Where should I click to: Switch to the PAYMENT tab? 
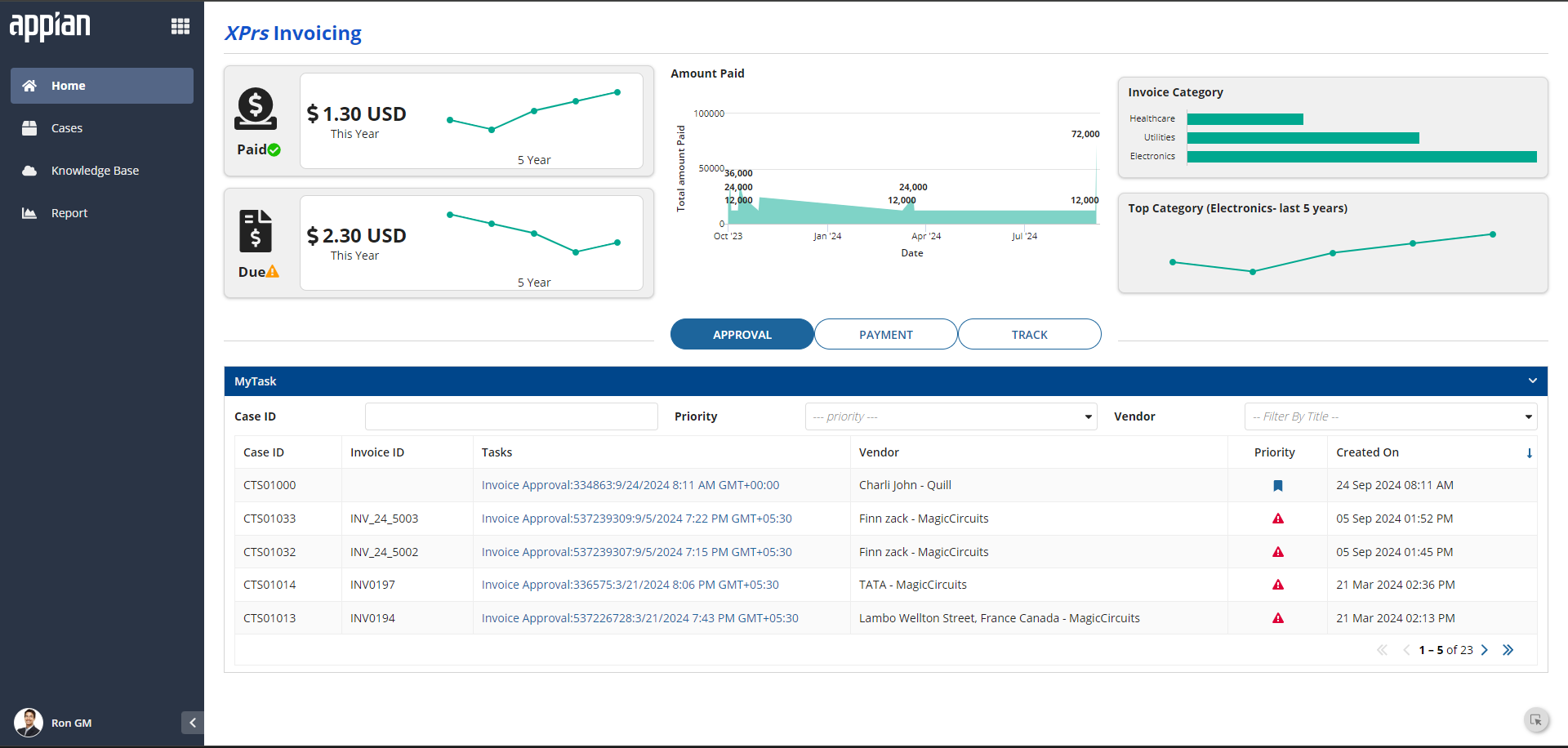tap(886, 334)
